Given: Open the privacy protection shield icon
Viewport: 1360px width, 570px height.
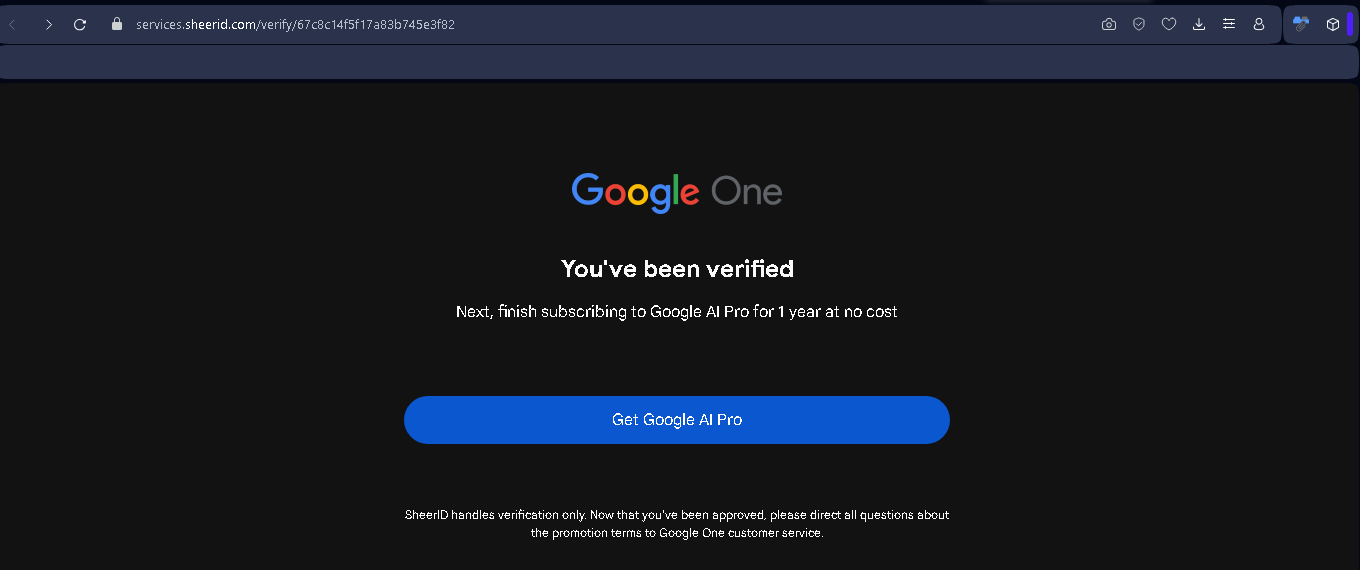Looking at the screenshot, I should coord(1139,24).
